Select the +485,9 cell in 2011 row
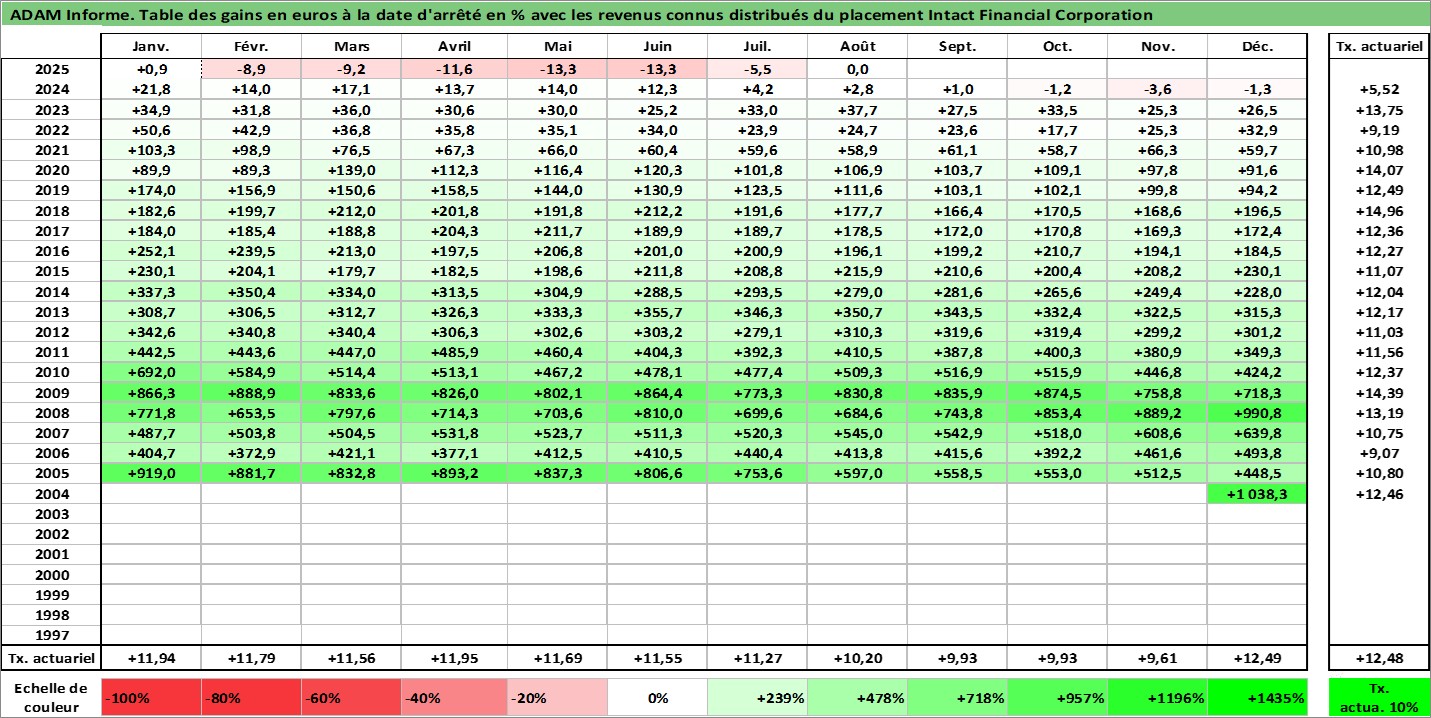The width and height of the screenshot is (1431, 718). 455,352
